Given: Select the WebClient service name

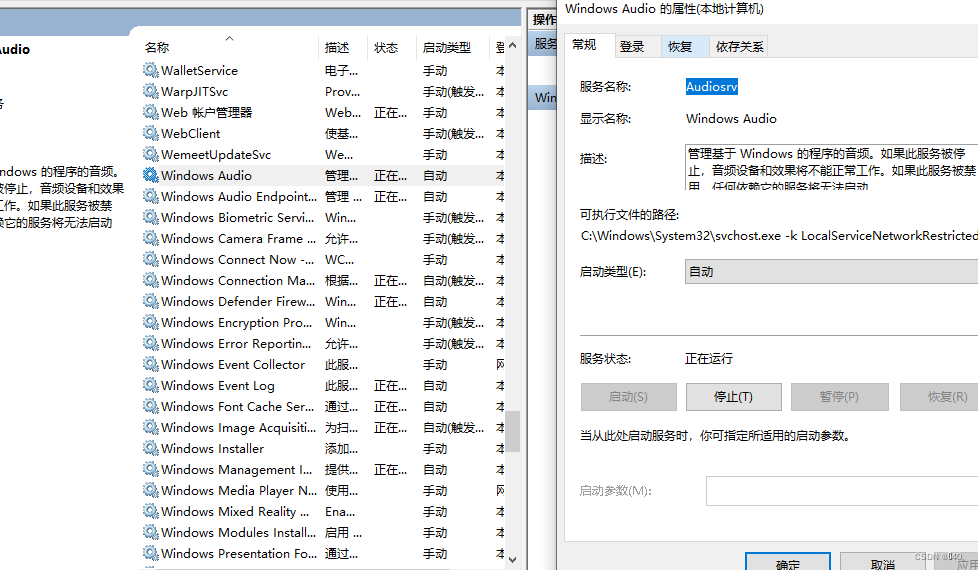Looking at the screenshot, I should [191, 133].
